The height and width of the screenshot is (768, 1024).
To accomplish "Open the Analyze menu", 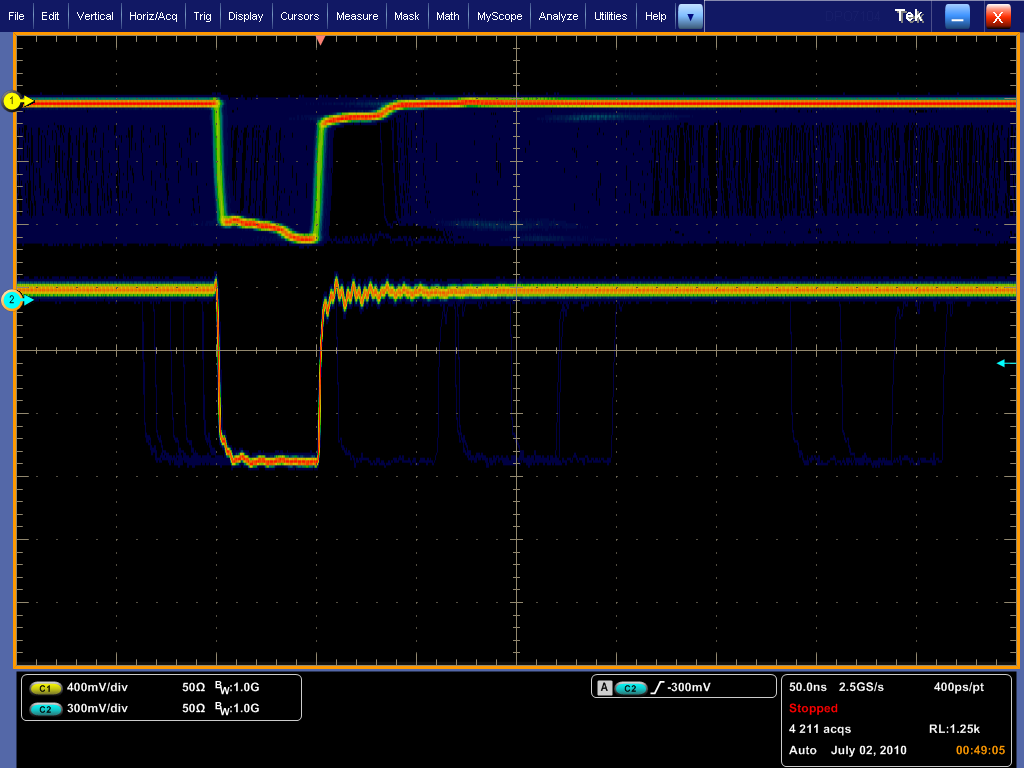I will [558, 16].
